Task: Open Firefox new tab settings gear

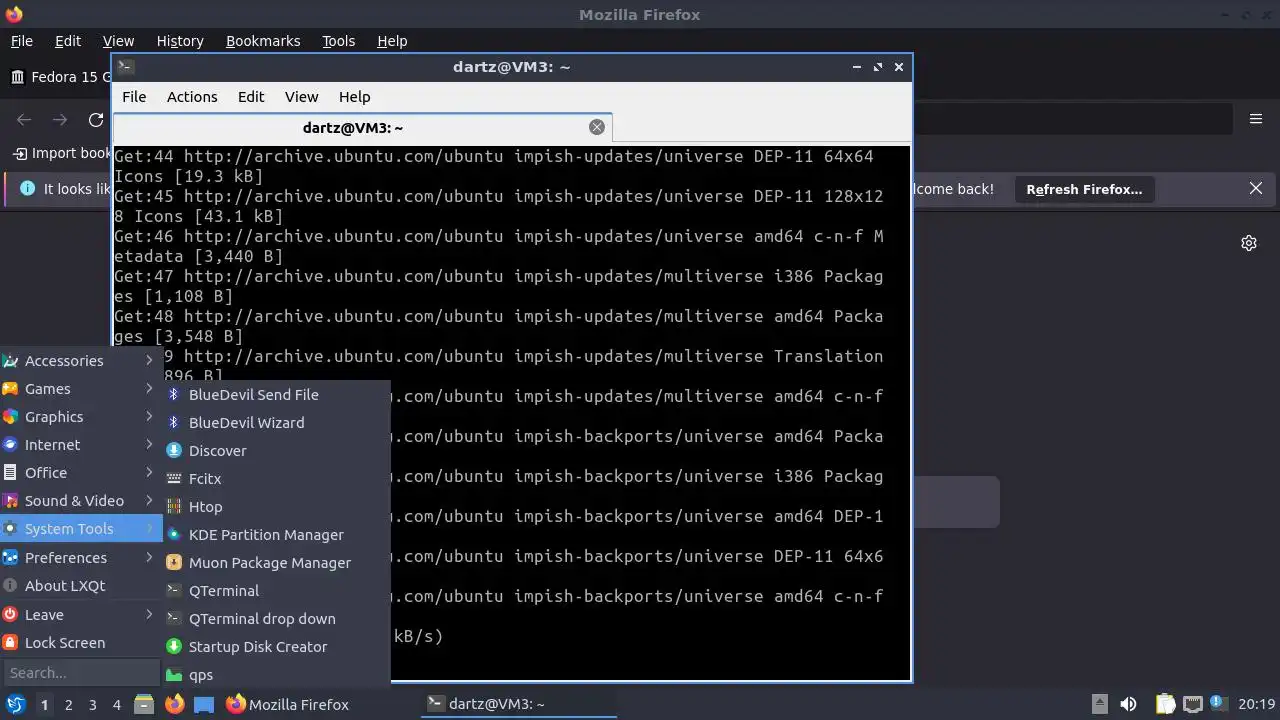Action: click(x=1249, y=243)
